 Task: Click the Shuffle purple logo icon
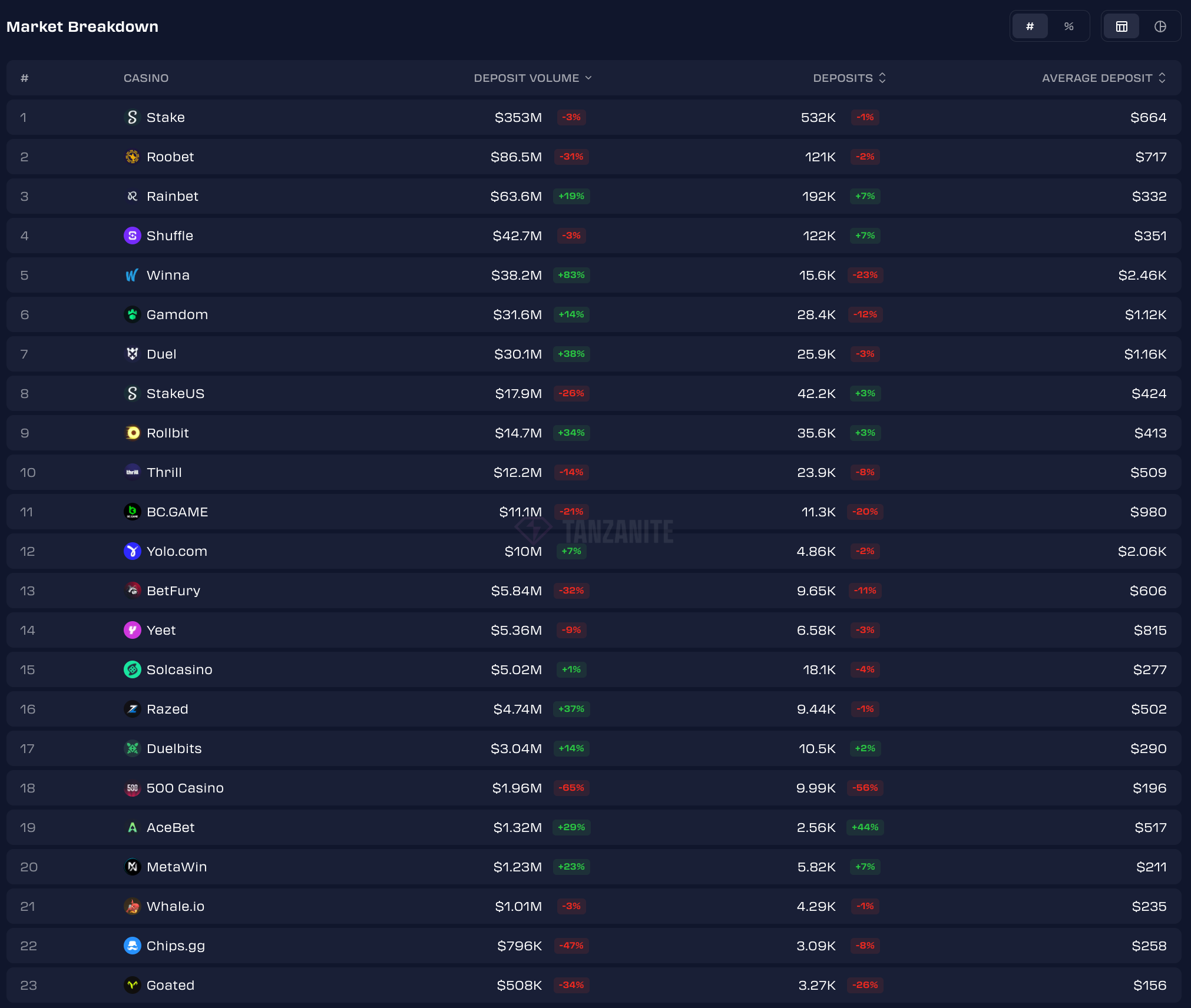click(133, 236)
